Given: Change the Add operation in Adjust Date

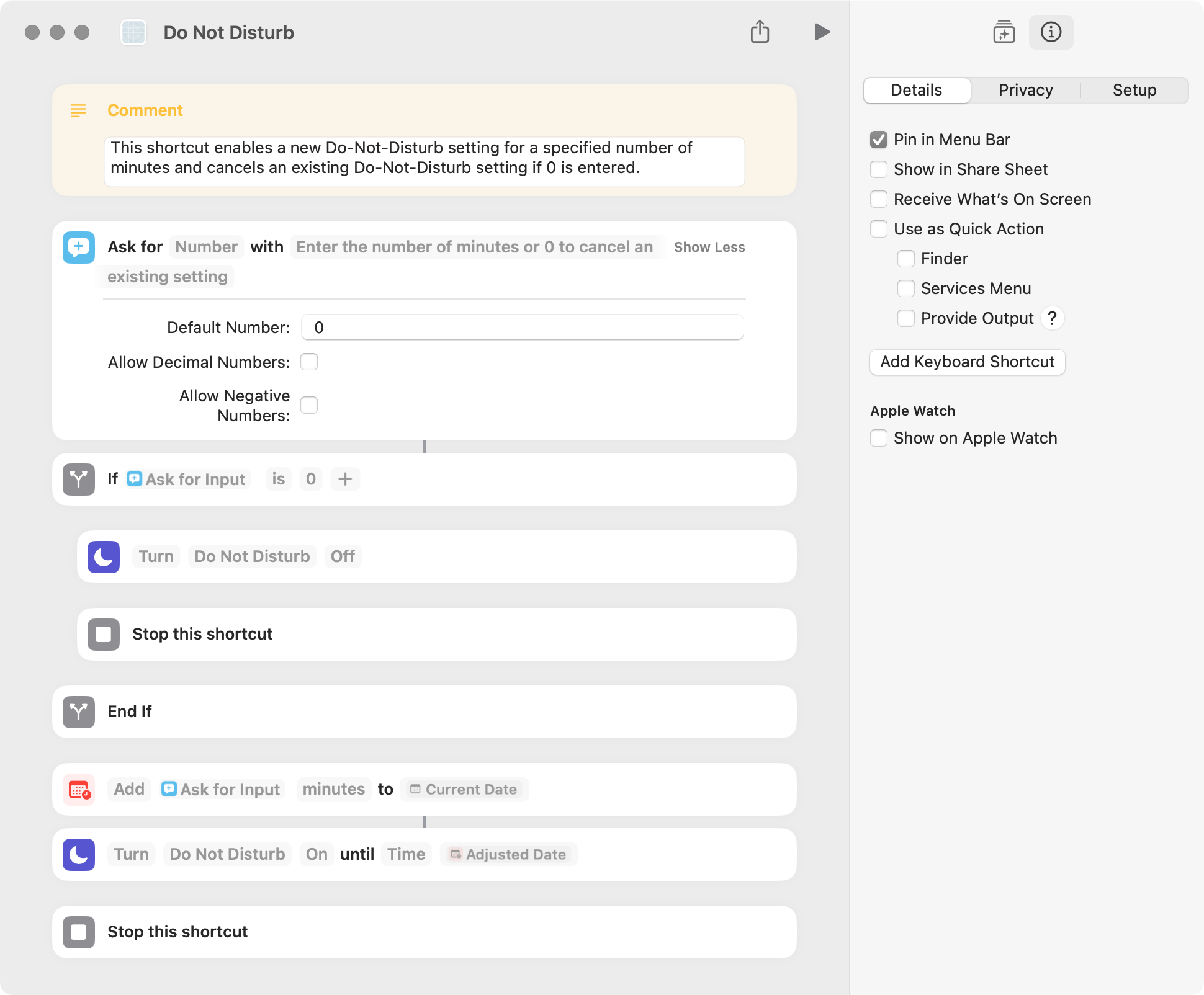Looking at the screenshot, I should (x=129, y=789).
